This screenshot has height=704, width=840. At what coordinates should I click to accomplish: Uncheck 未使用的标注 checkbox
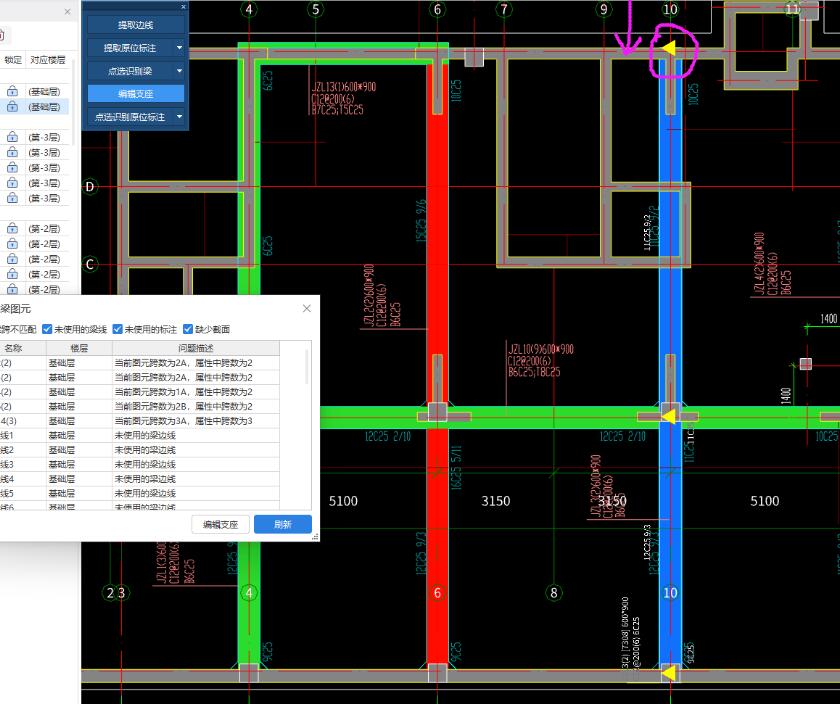(117, 329)
